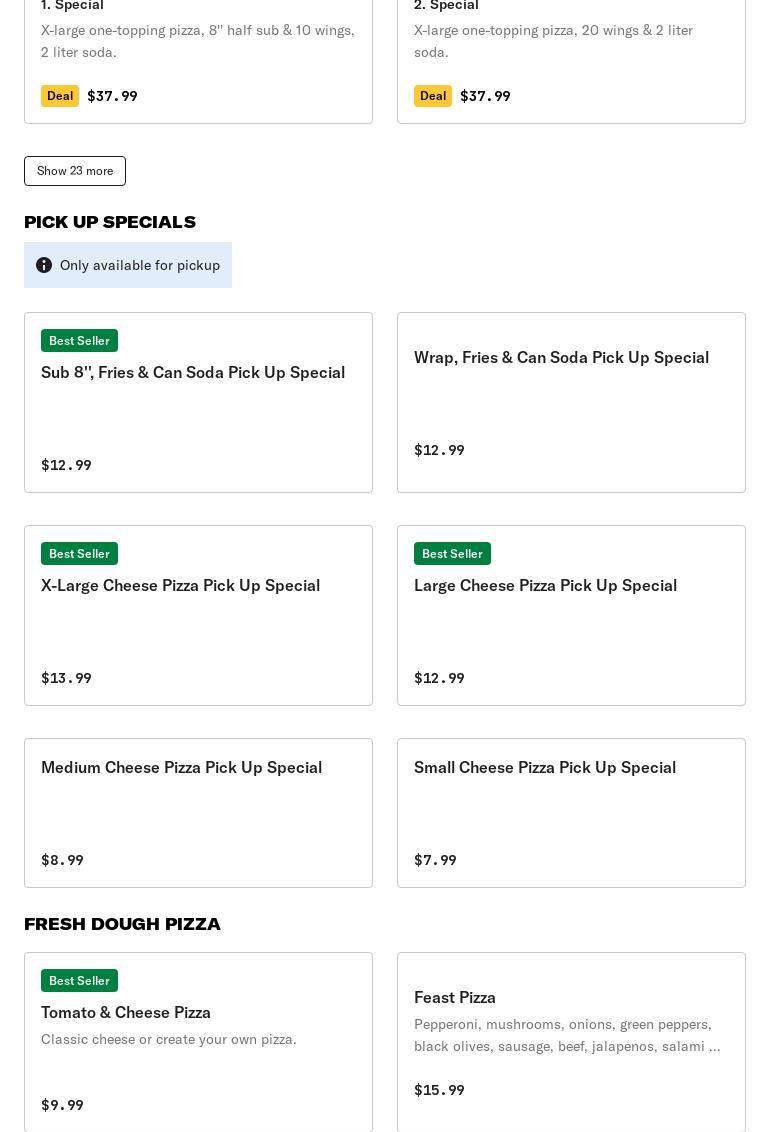Viewport: 770px width, 1132px height.
Task: Choose X-Large Cheese Pizza Pick Up Special
Action: (198, 616)
